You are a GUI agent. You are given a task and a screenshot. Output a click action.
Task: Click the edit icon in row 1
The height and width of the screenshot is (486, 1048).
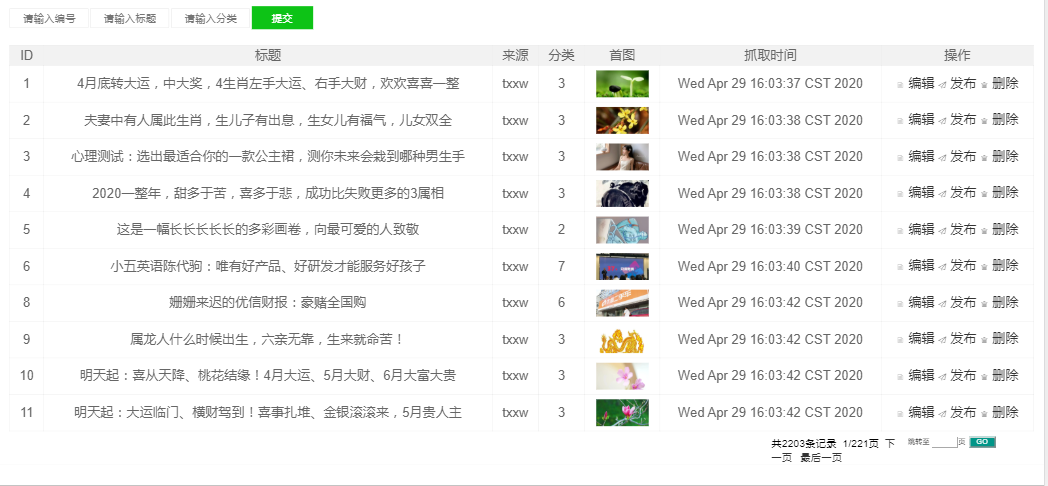click(900, 84)
